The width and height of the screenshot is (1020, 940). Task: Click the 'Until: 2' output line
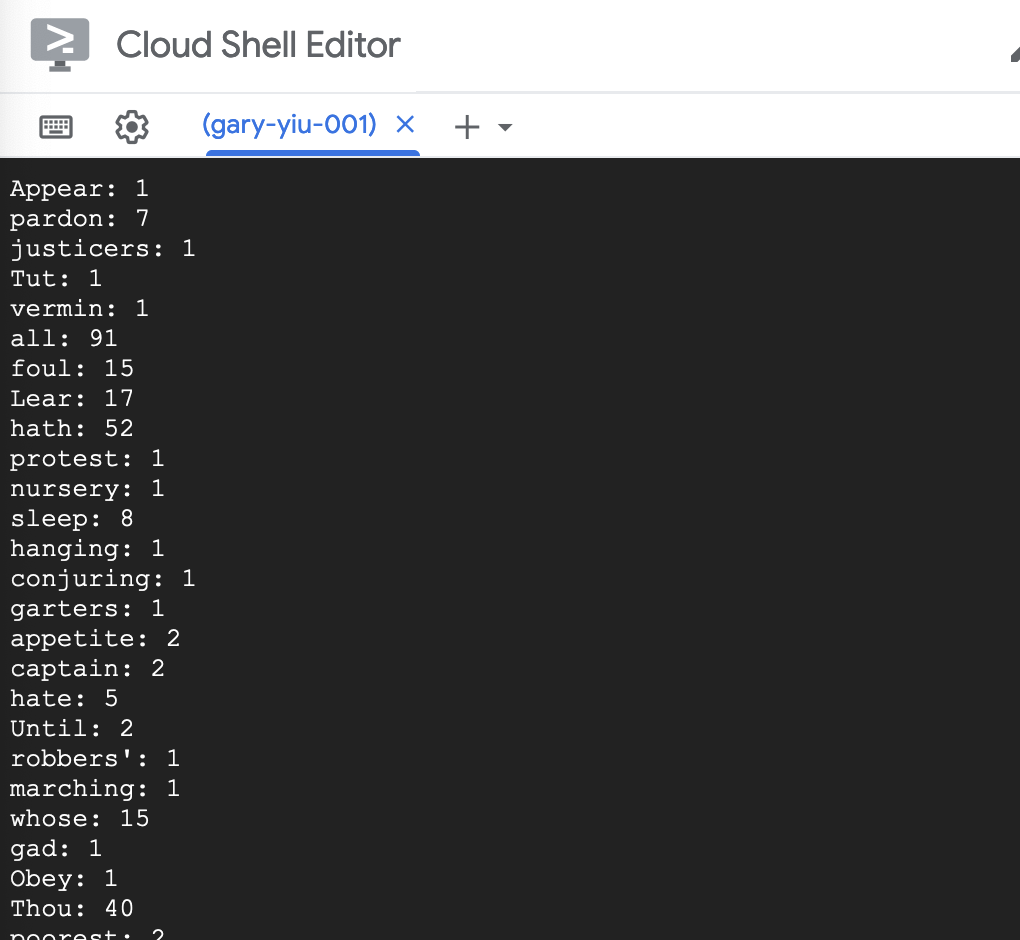[x=72, y=729]
